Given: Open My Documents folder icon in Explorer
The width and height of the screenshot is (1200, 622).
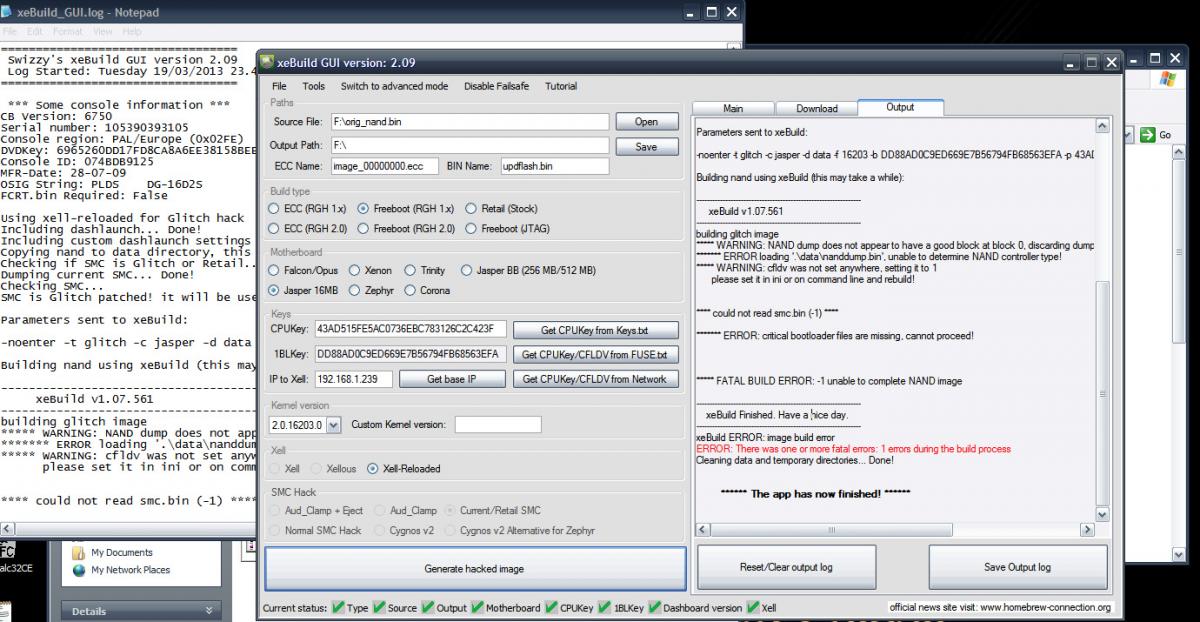Looking at the screenshot, I should [80, 552].
